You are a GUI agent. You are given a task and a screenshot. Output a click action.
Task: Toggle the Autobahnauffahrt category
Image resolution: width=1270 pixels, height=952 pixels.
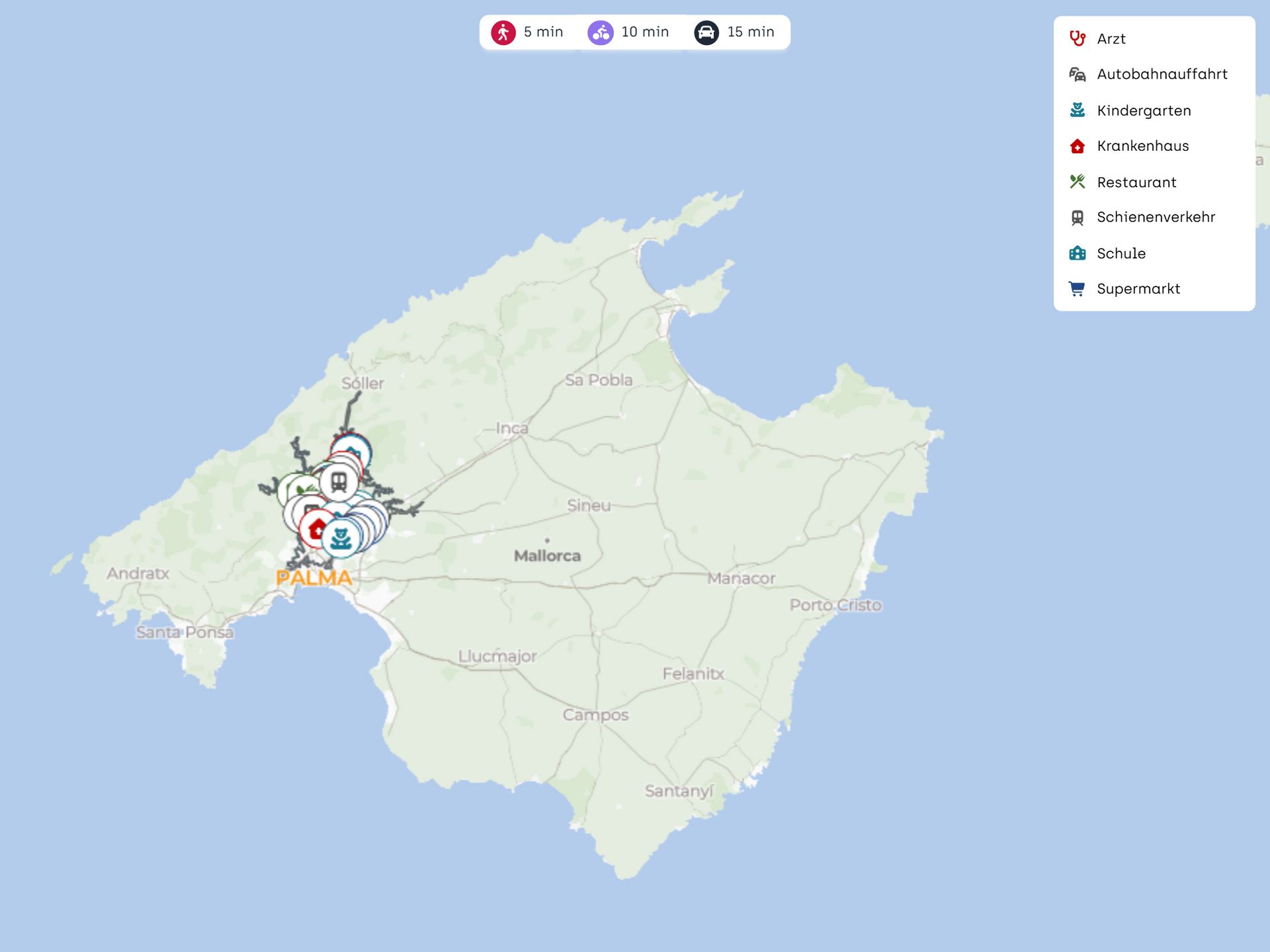pyautogui.click(x=1162, y=74)
